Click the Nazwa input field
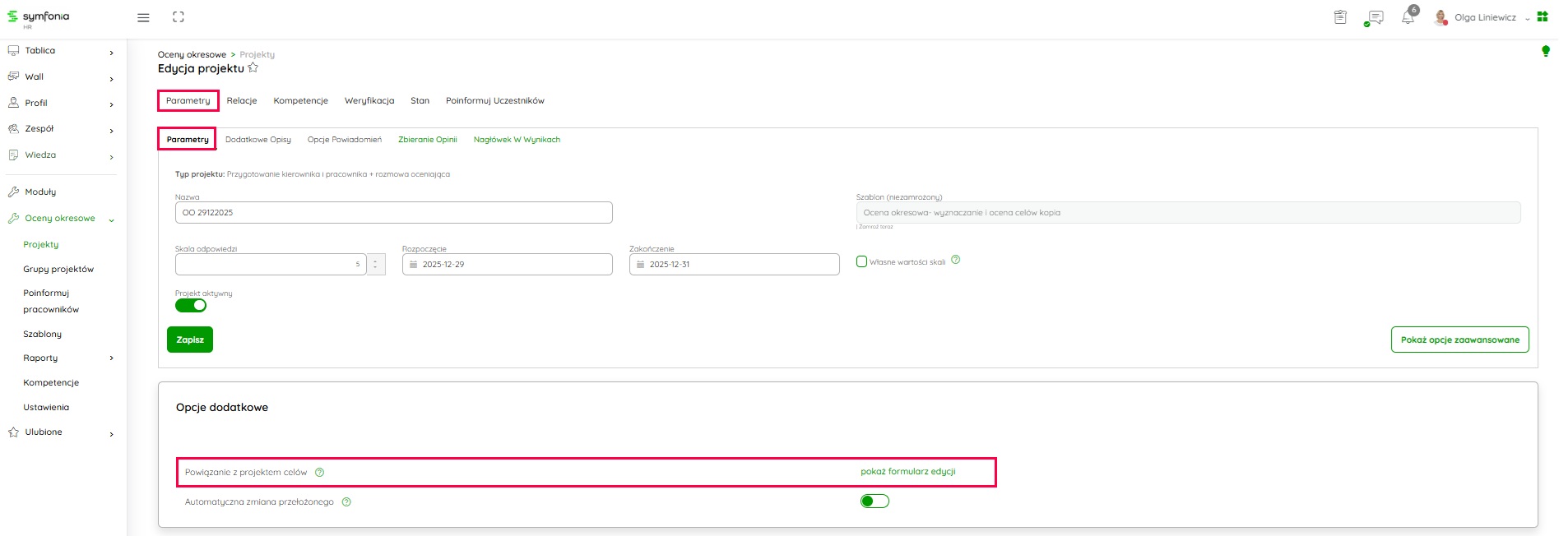The width and height of the screenshot is (1568, 536). pos(393,213)
